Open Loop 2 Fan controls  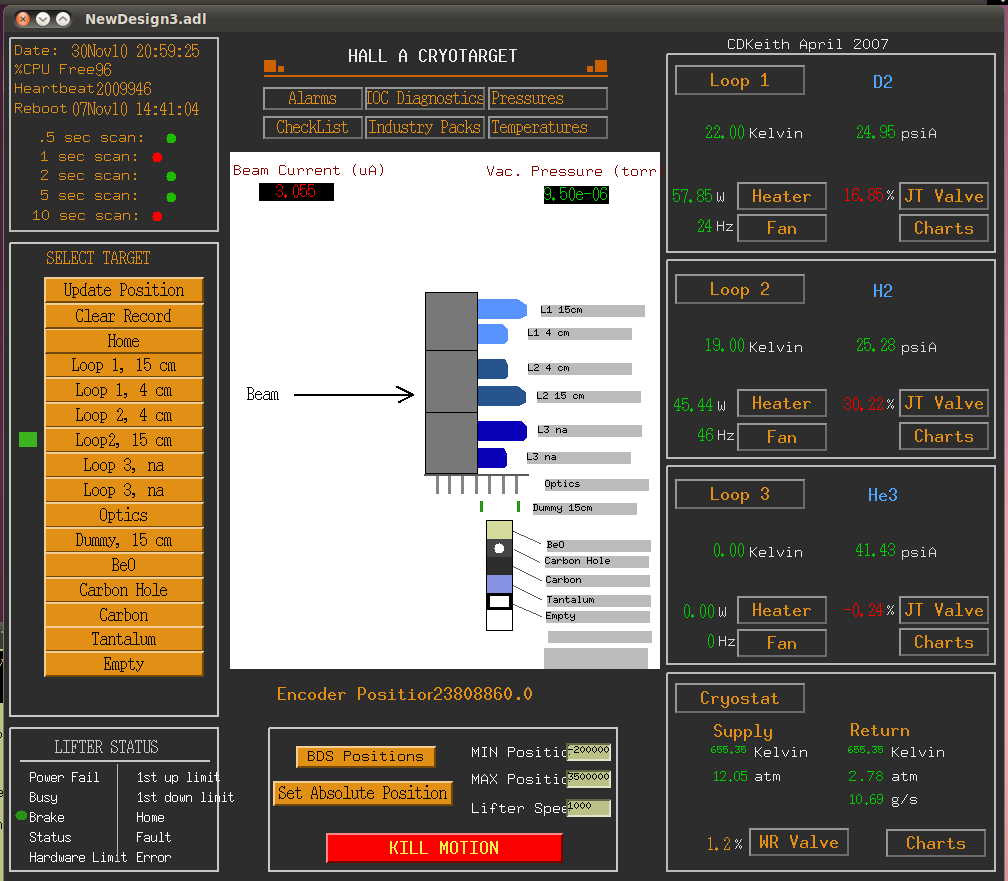coord(782,437)
